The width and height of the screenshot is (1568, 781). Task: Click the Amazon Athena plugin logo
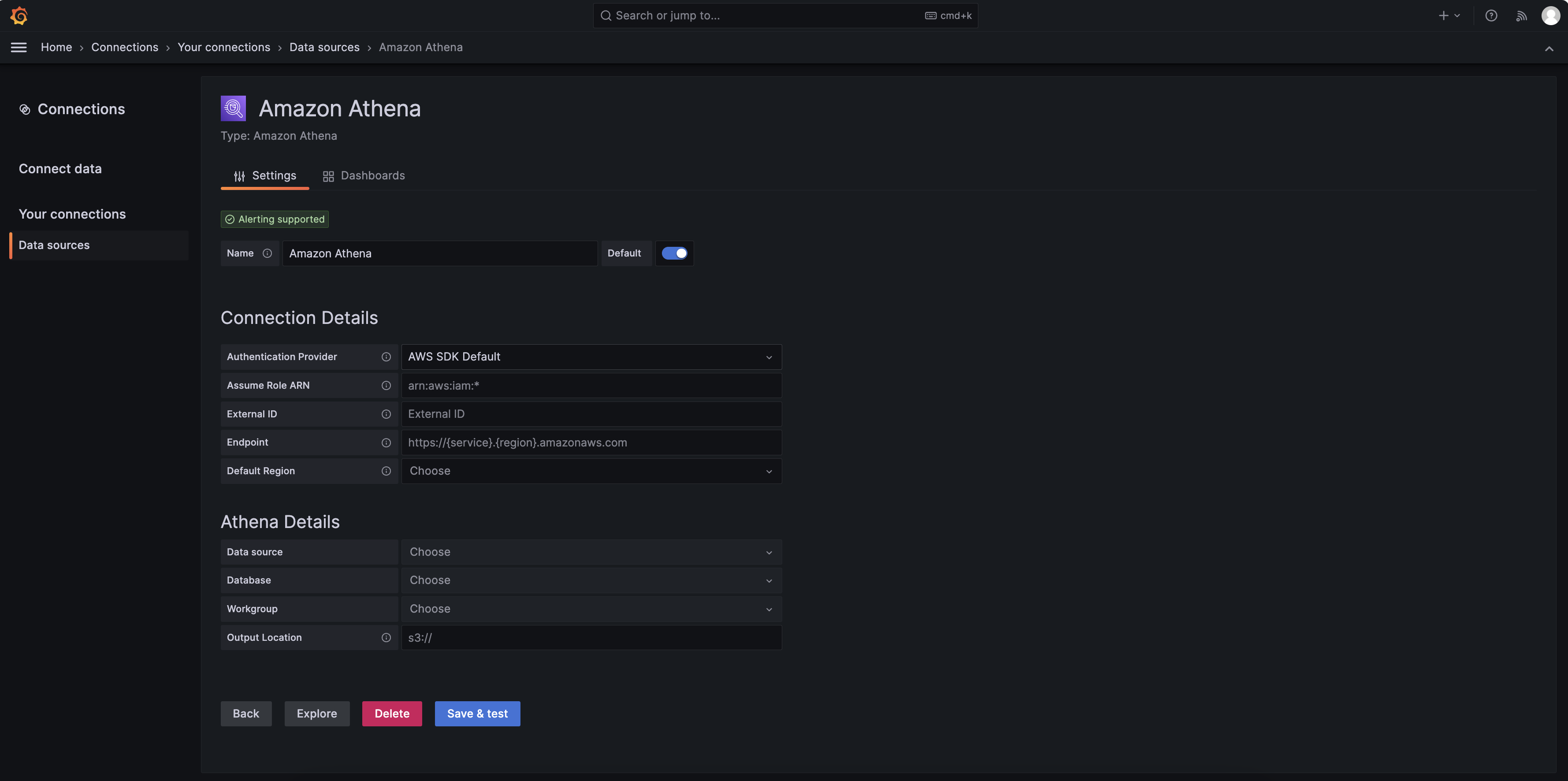(233, 108)
